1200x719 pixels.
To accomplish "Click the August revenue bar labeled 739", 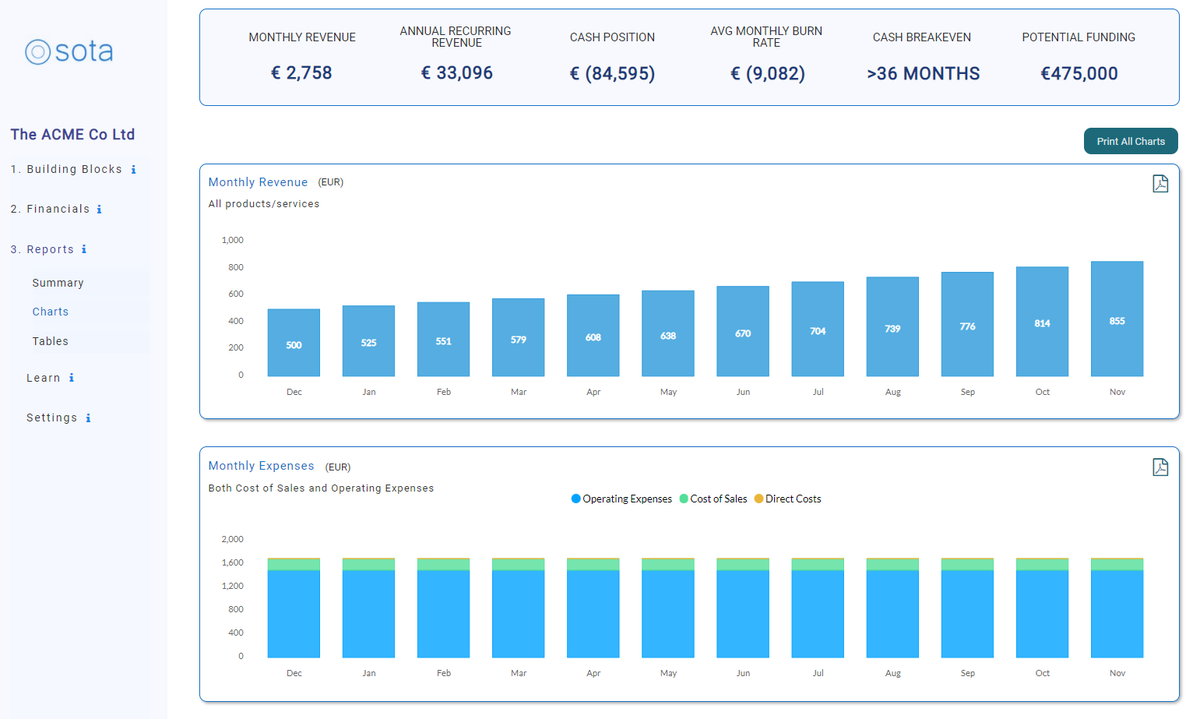I will (x=893, y=327).
